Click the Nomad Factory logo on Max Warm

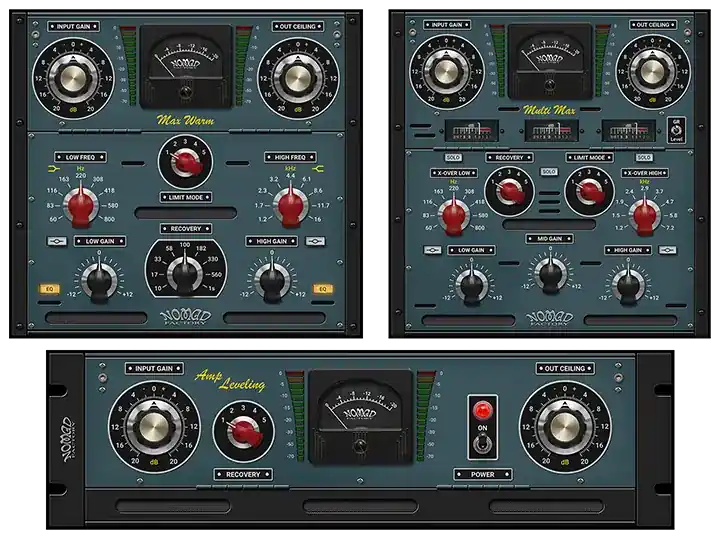(186, 317)
